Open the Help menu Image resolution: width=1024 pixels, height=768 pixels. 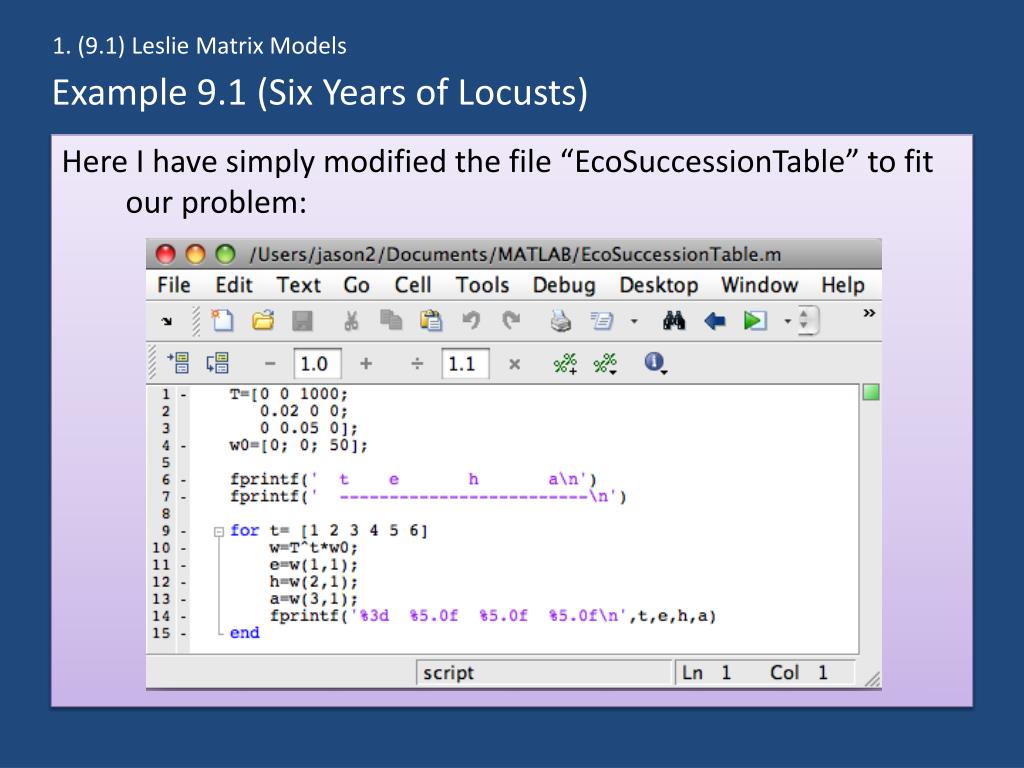click(x=842, y=285)
